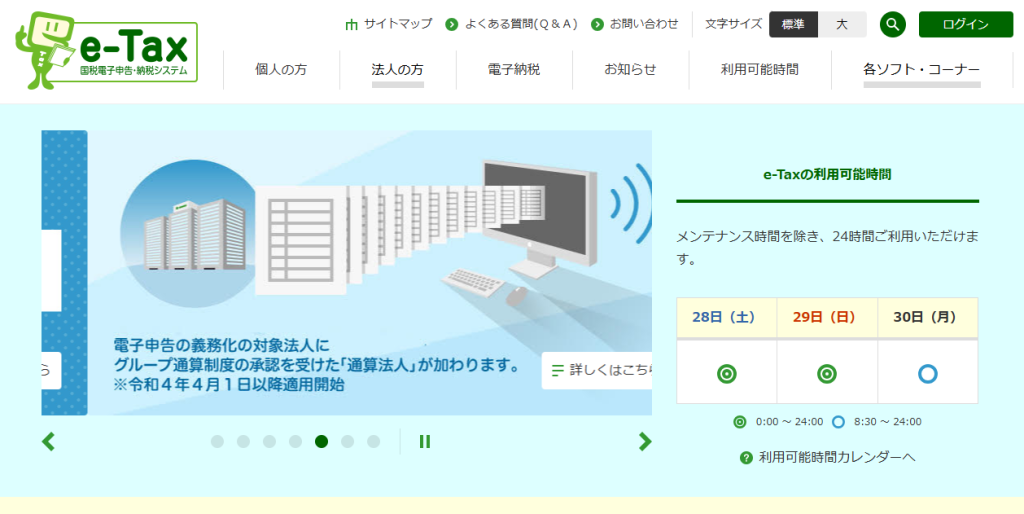Pause the slideshow
Screen dimensions: 1024x514
424,442
